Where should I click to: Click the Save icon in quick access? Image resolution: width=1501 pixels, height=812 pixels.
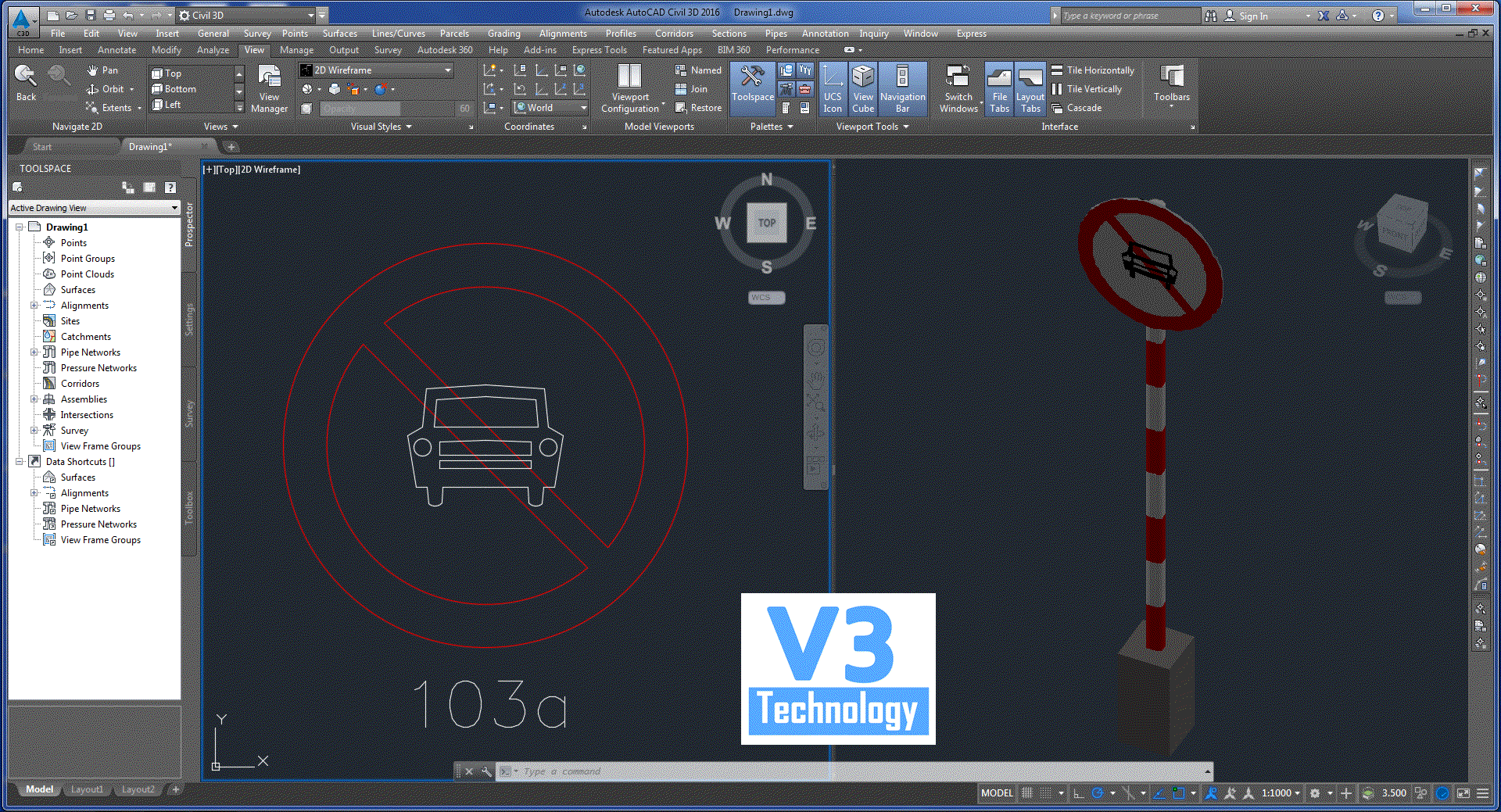click(x=91, y=15)
